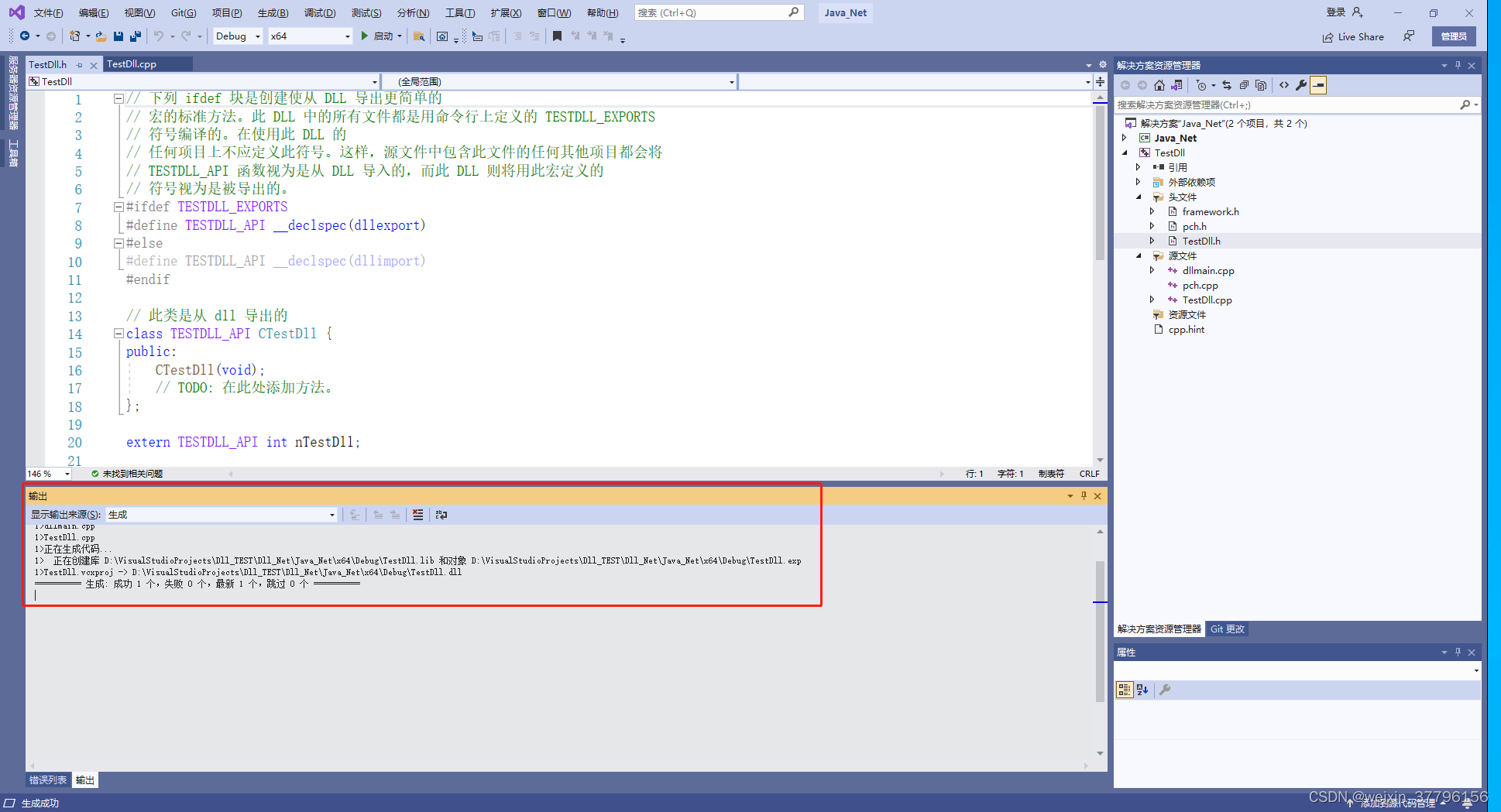Click the Collapse All icon in Solution Explorer
The width and height of the screenshot is (1501, 812).
point(1244,85)
